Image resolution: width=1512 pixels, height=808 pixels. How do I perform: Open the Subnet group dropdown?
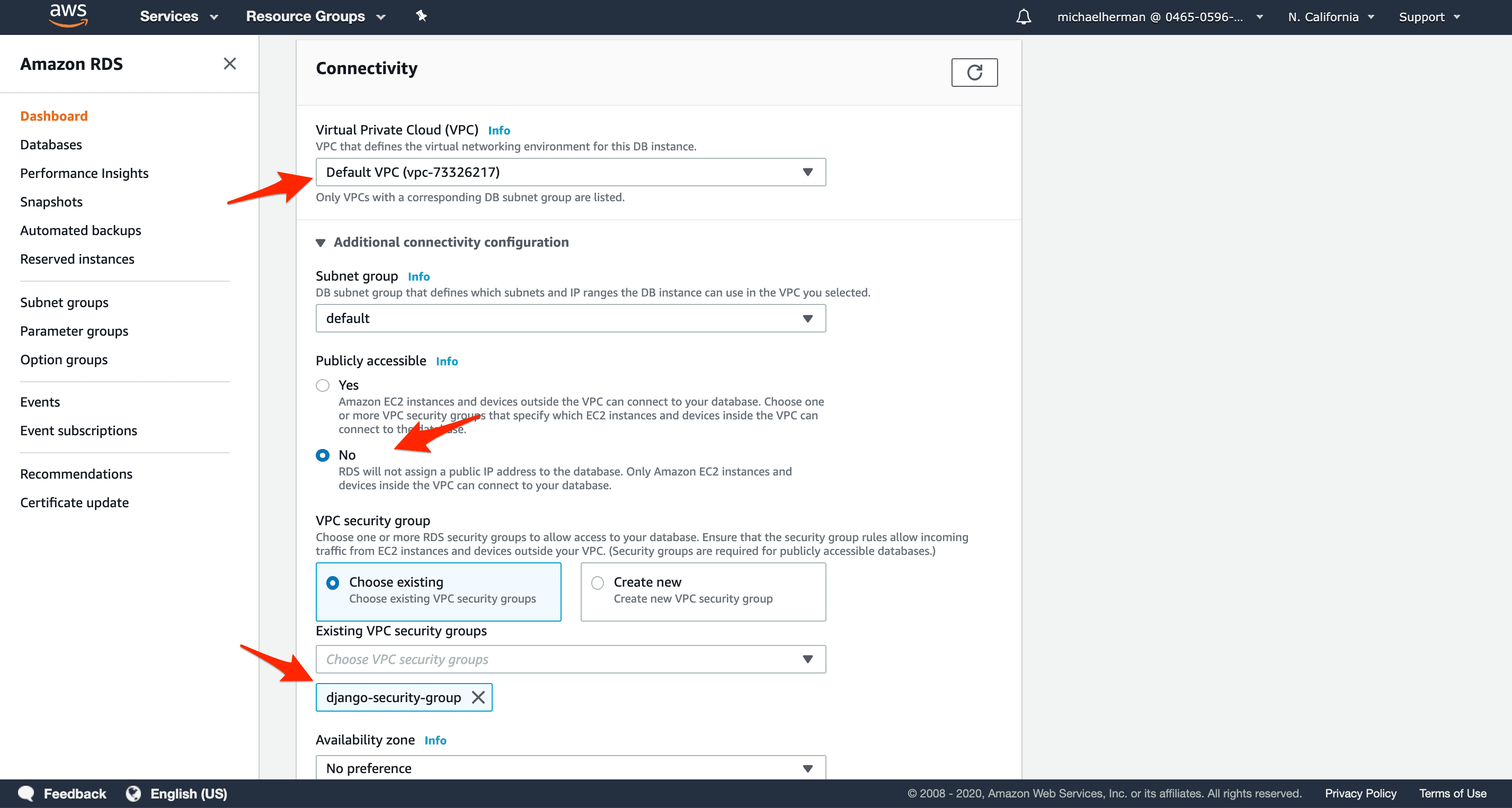point(571,318)
